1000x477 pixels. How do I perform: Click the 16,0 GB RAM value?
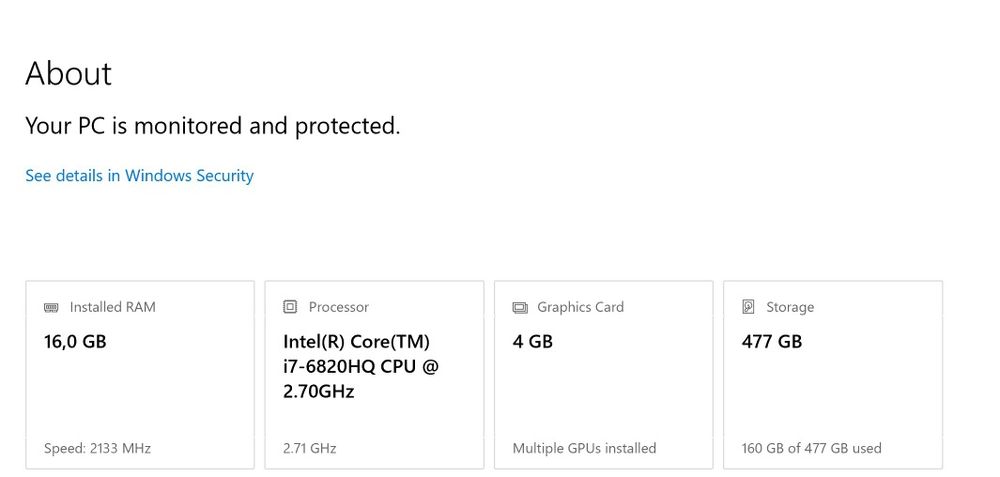(x=75, y=342)
